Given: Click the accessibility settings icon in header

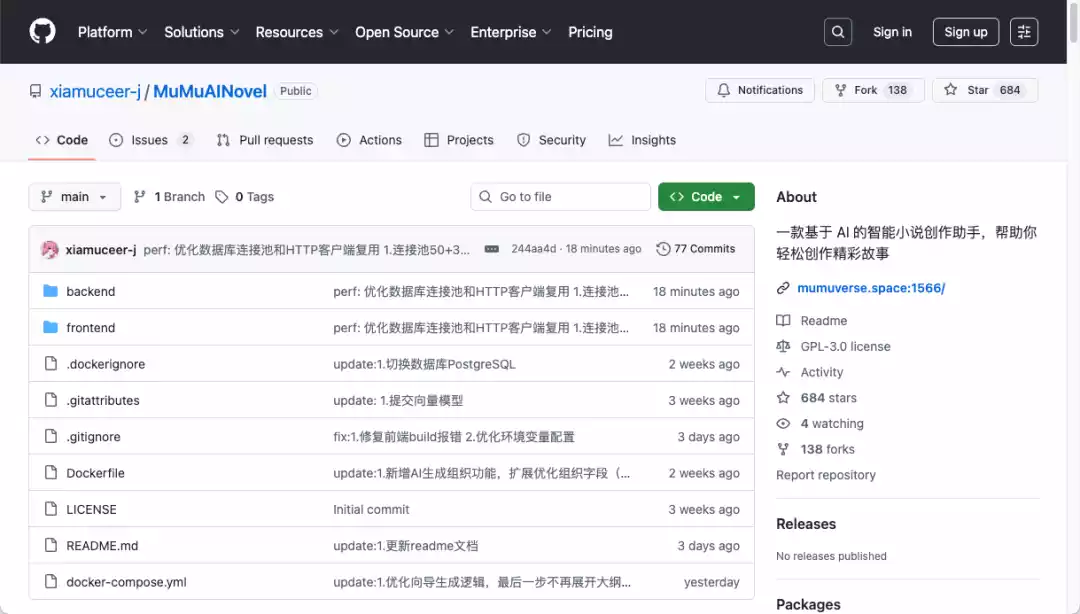Looking at the screenshot, I should tap(1024, 32).
